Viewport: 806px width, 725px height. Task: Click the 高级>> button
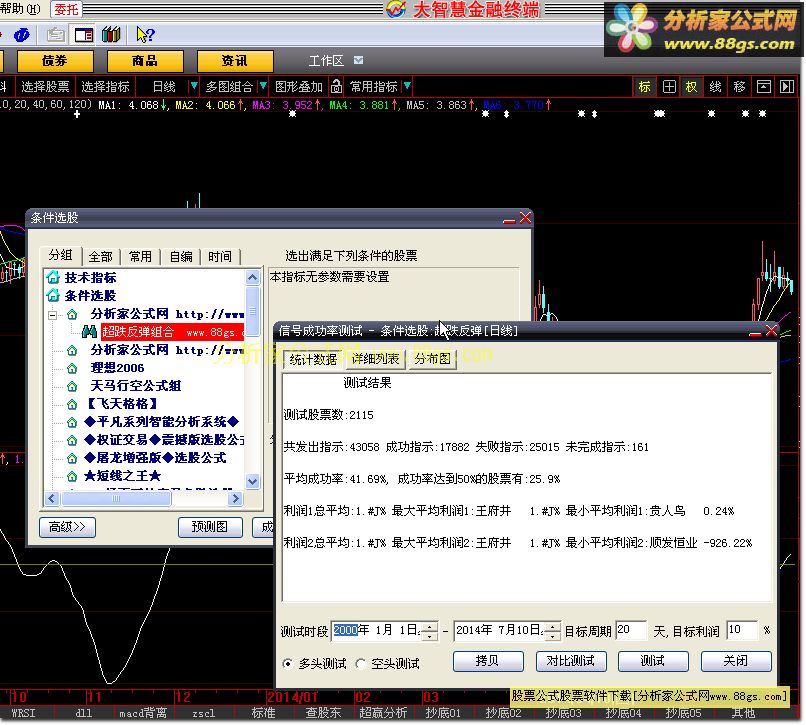point(67,527)
